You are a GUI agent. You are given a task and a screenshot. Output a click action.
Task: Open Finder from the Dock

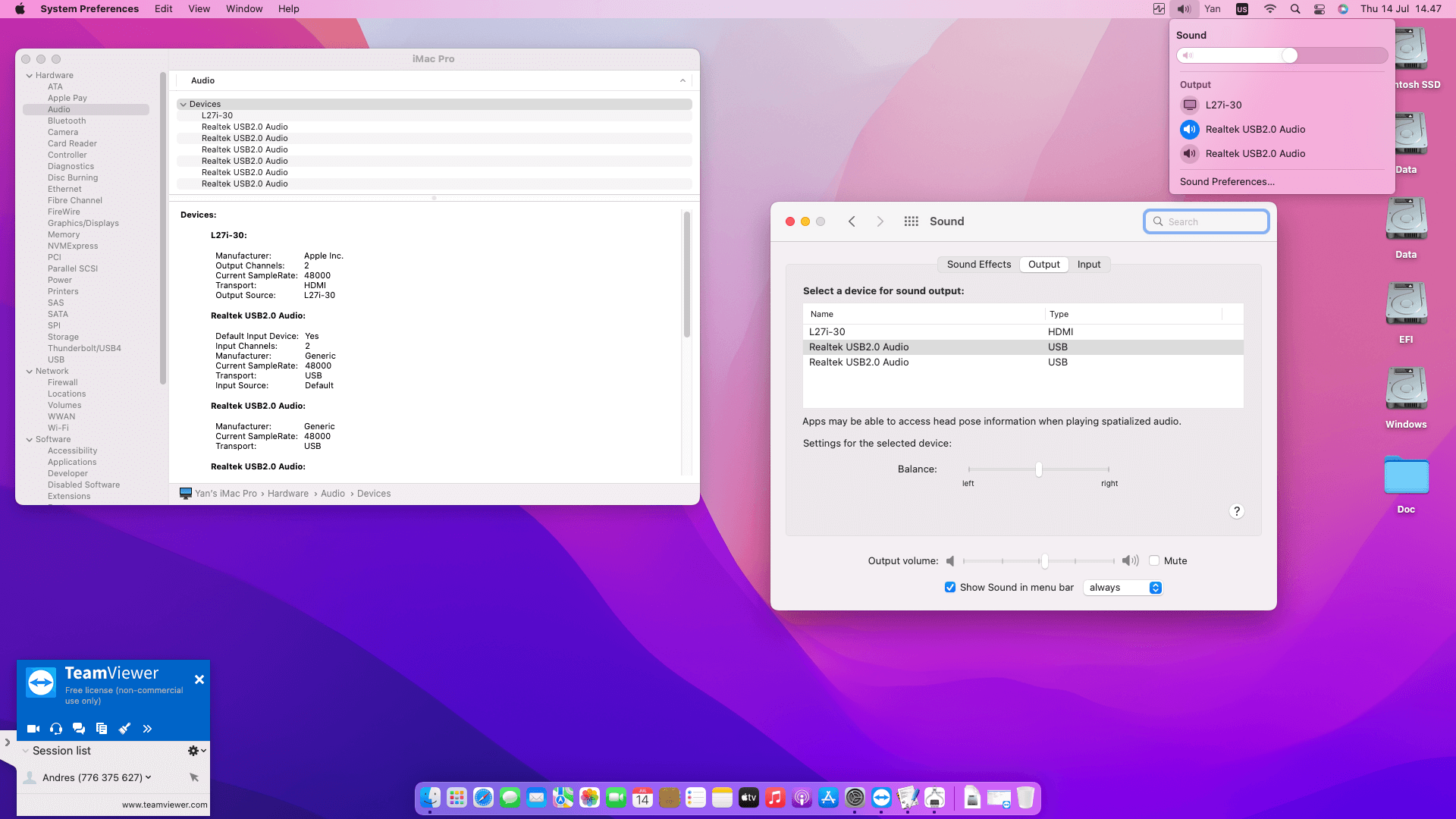[430, 798]
